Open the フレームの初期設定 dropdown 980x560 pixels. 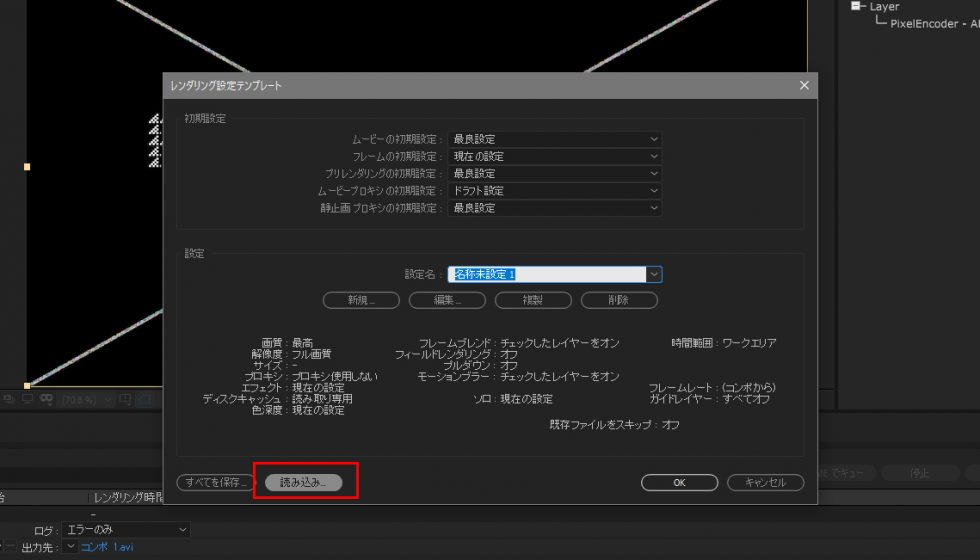click(x=554, y=156)
